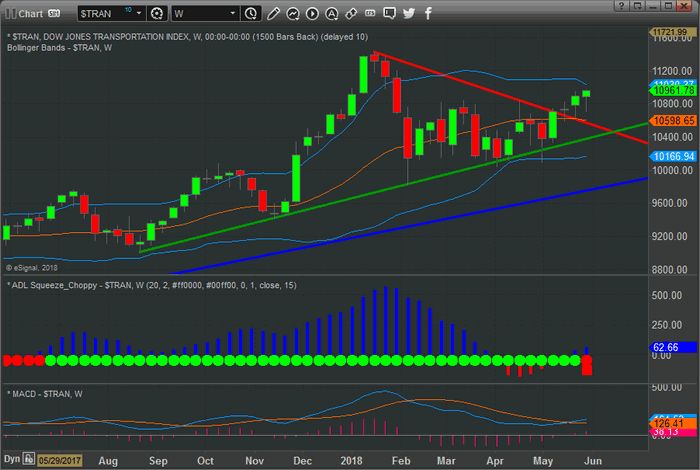Screen dimensions: 700x470
Task: Open the time template clock icon
Action: (253, 14)
